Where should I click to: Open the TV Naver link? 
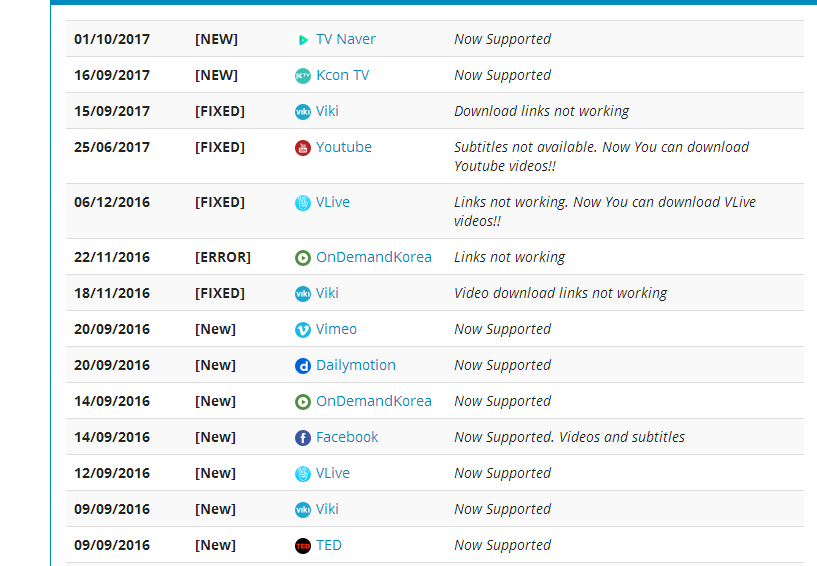point(345,39)
